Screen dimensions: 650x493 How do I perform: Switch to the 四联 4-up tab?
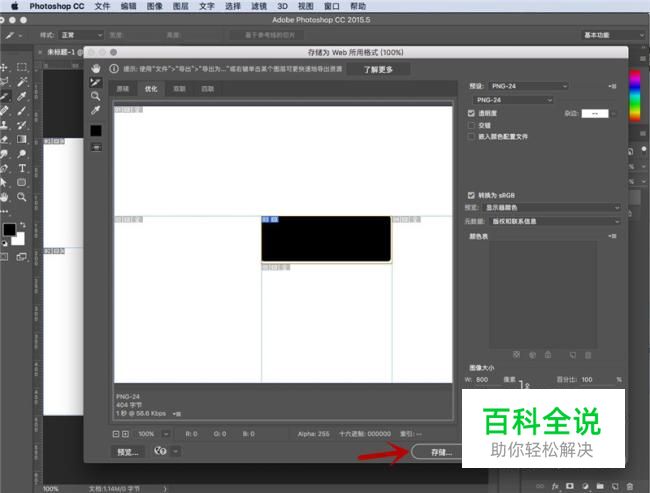point(207,89)
